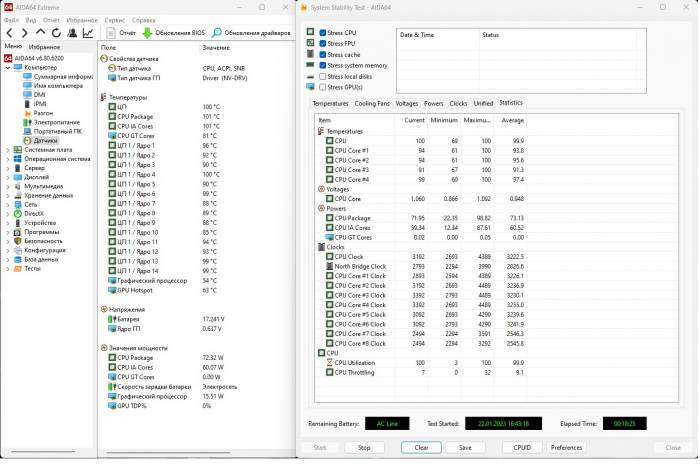Toggle Stress system memory checkbox
The image size is (700, 467).
[323, 66]
